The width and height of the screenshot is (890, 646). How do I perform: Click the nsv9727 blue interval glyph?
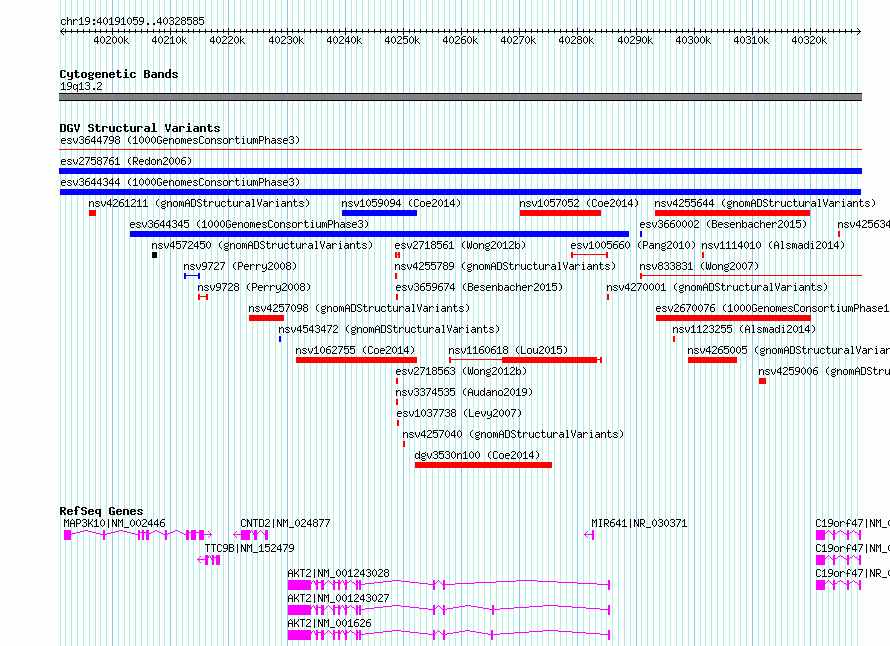point(192,276)
